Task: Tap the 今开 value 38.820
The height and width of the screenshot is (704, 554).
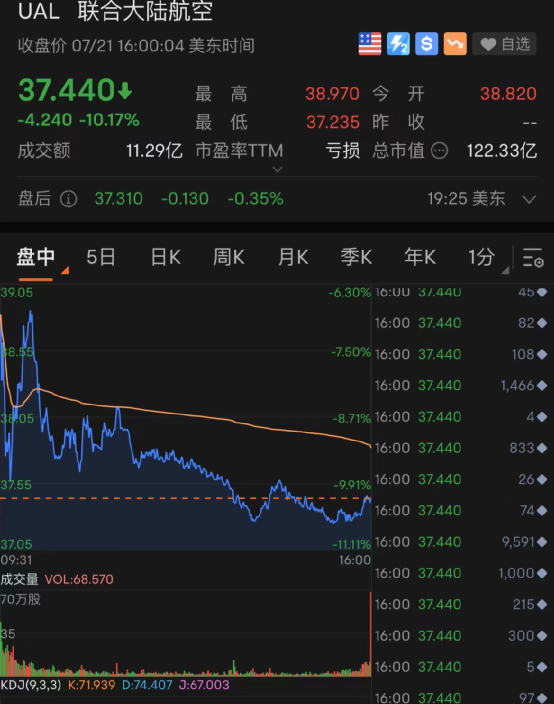Action: [x=508, y=94]
